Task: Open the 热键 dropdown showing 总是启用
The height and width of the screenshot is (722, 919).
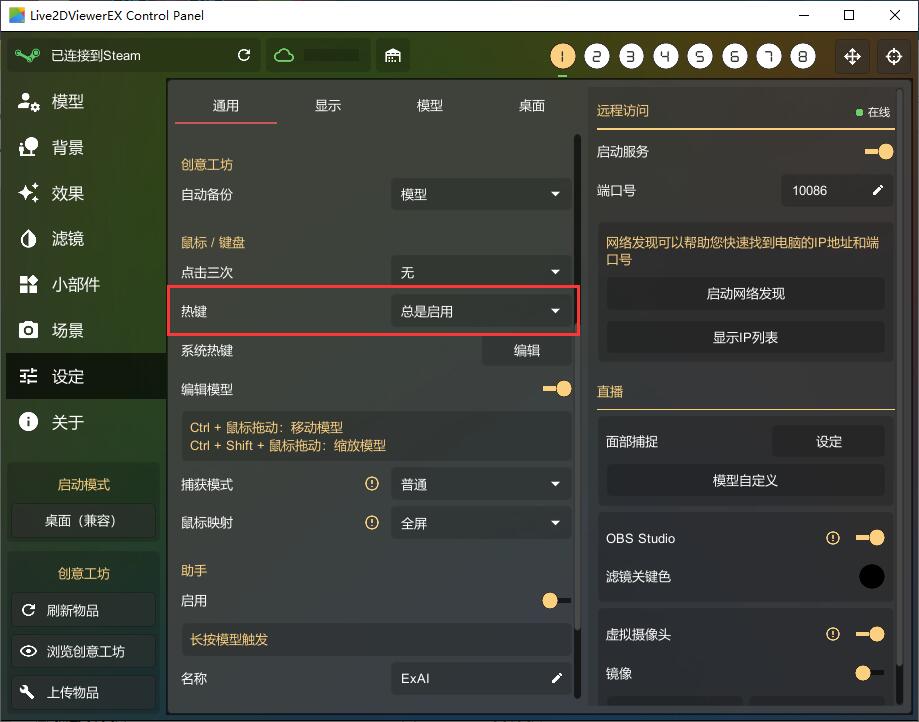Action: tap(481, 311)
